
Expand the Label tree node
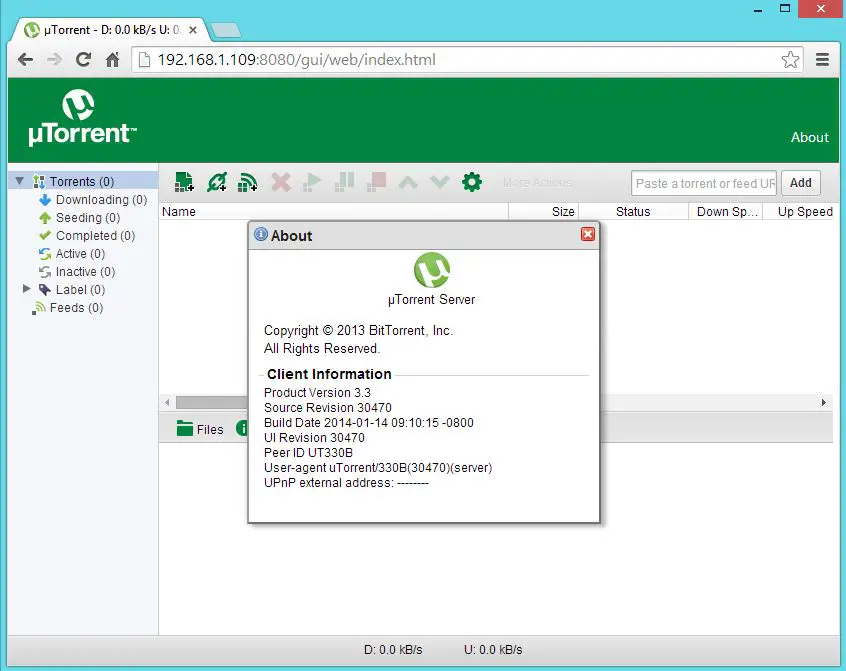click(x=27, y=290)
